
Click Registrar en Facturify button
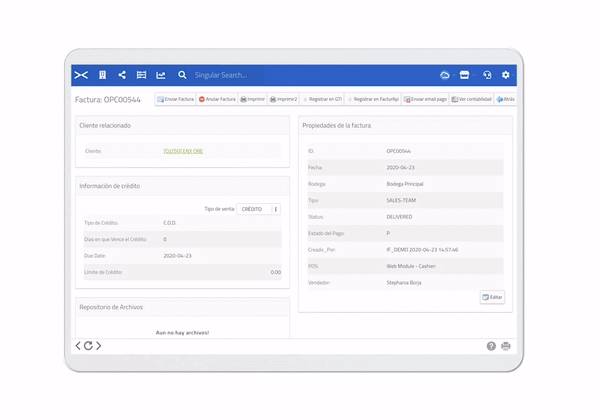[x=373, y=99]
